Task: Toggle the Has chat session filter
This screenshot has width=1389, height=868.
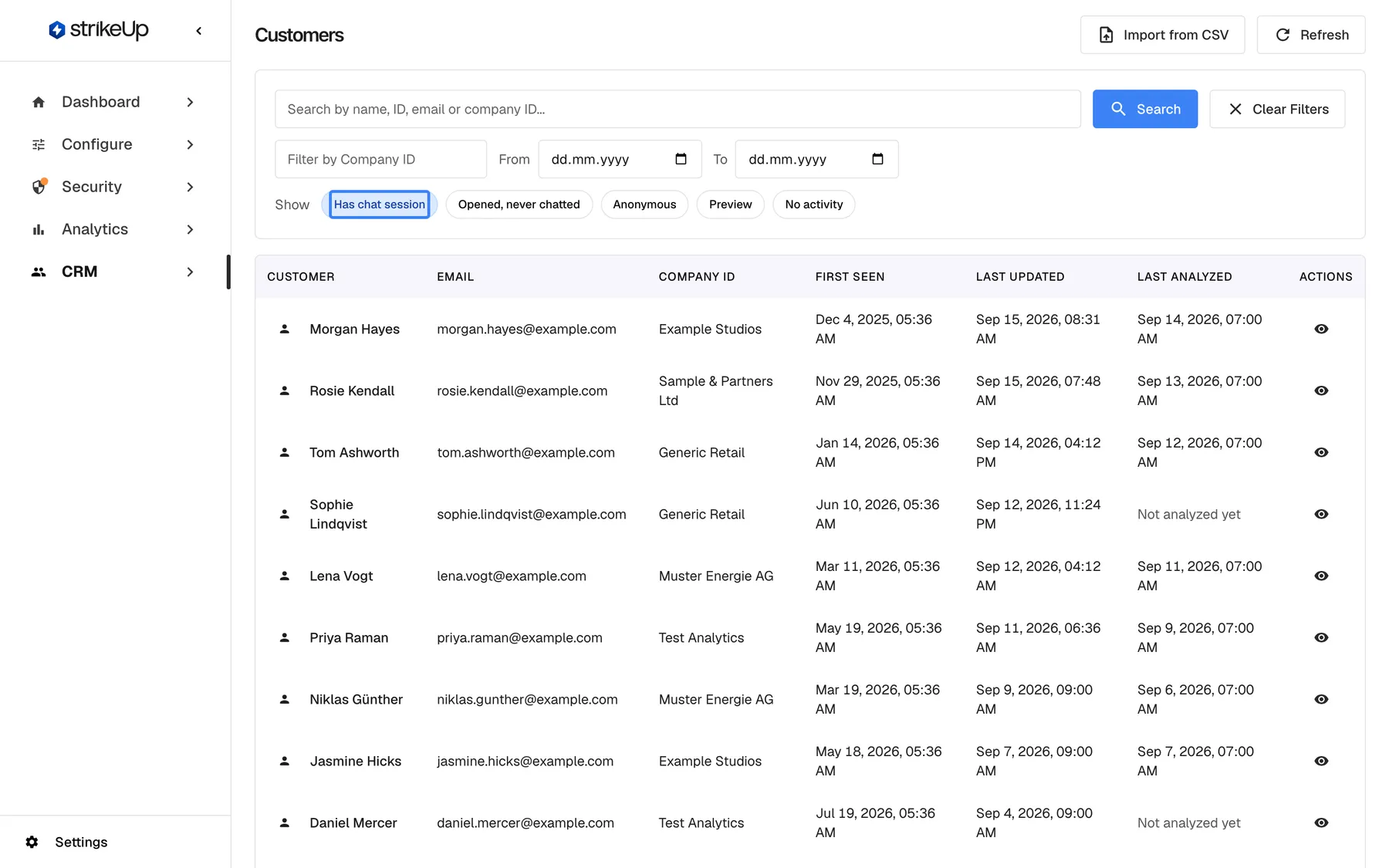Action: coord(380,204)
